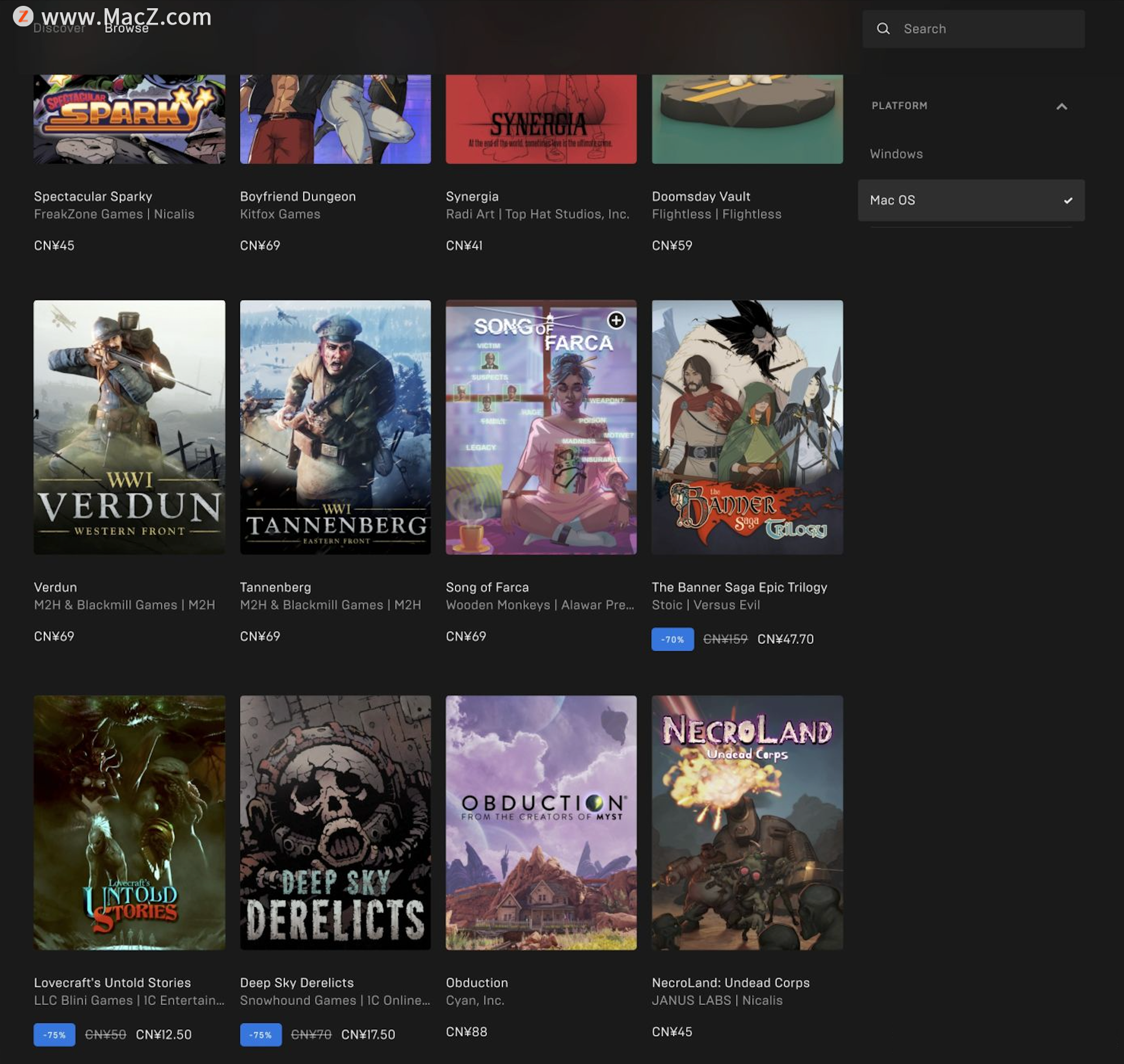Focus the Search input field
The image size is (1124, 1064).
[x=973, y=29]
